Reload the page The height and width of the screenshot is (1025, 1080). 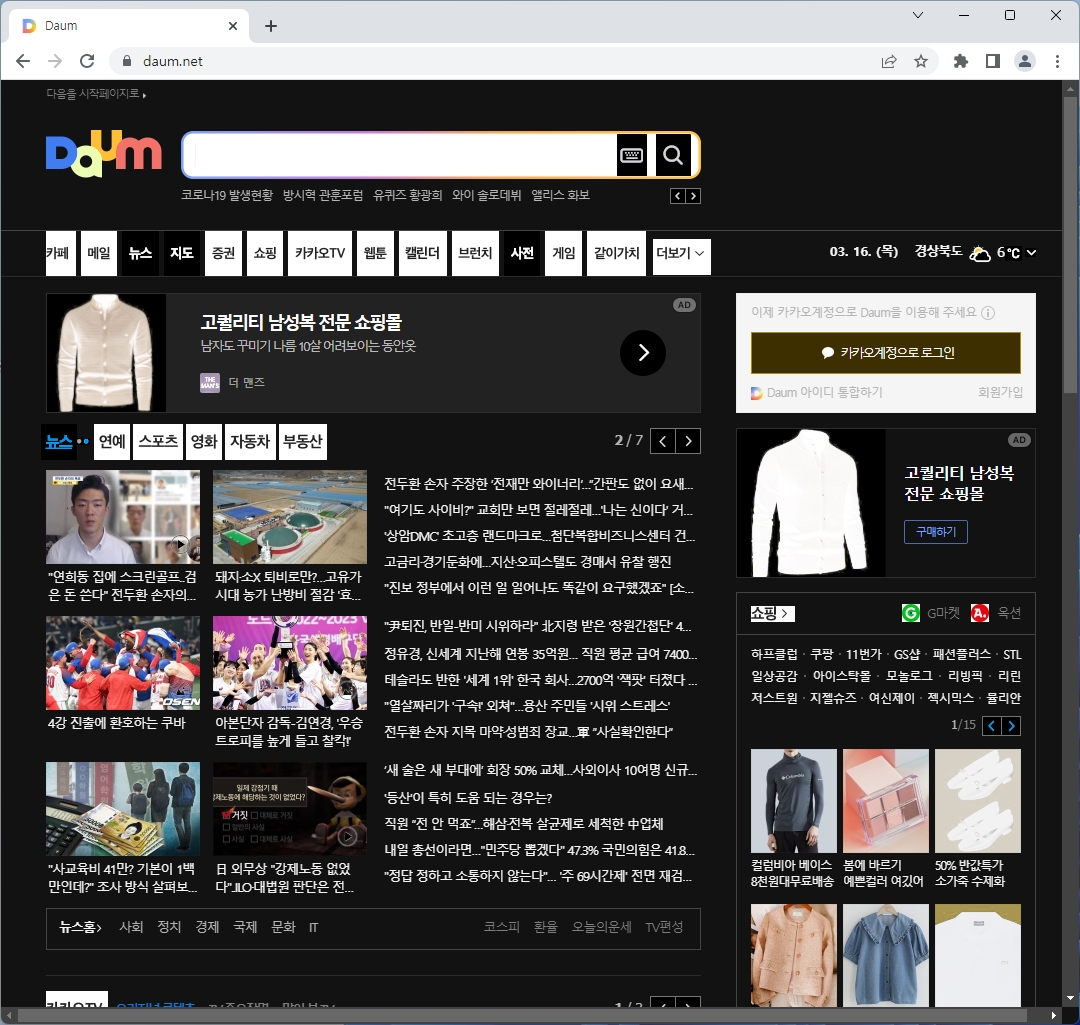point(87,61)
